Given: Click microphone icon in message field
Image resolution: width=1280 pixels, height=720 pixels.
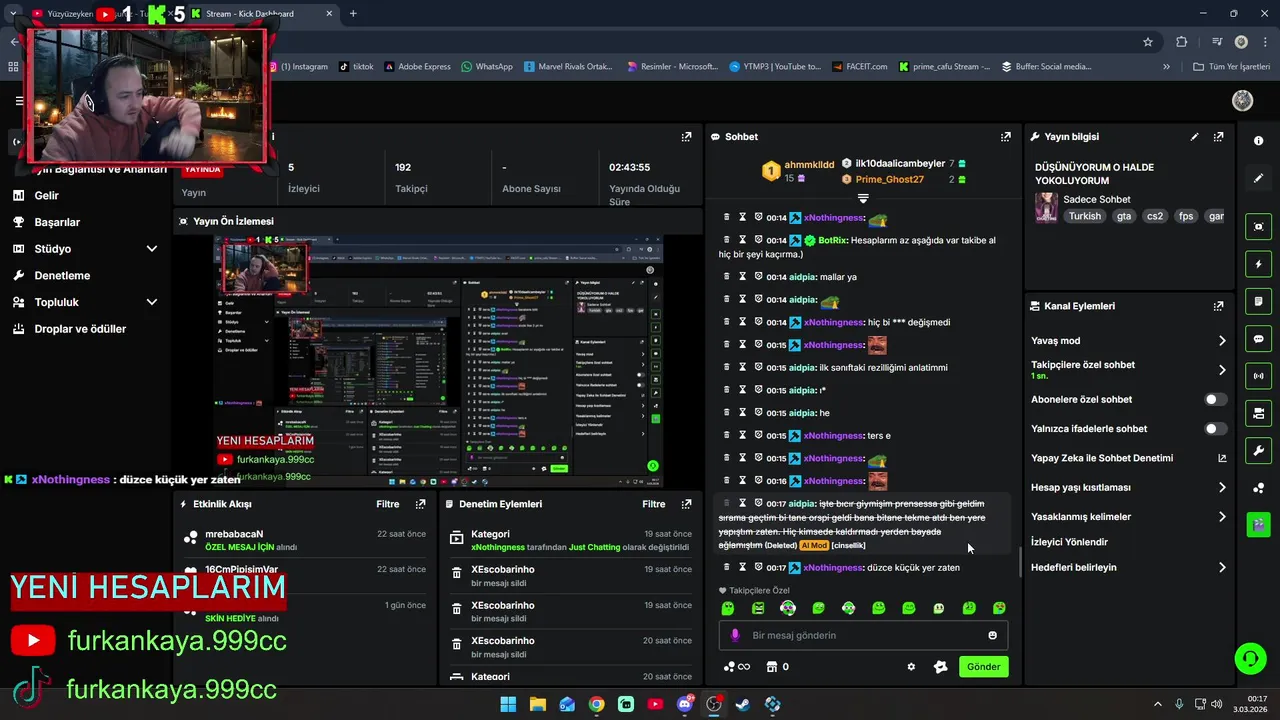Looking at the screenshot, I should pyautogui.click(x=735, y=635).
